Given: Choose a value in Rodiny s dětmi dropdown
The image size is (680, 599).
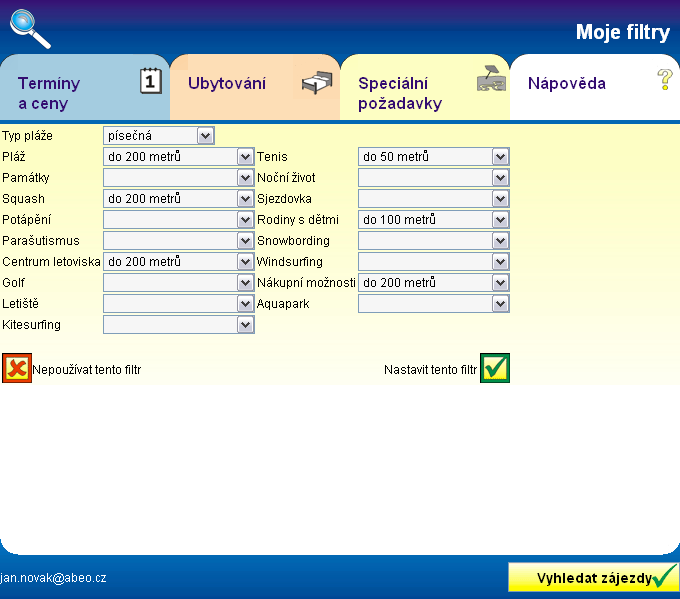Looking at the screenshot, I should point(434,219).
